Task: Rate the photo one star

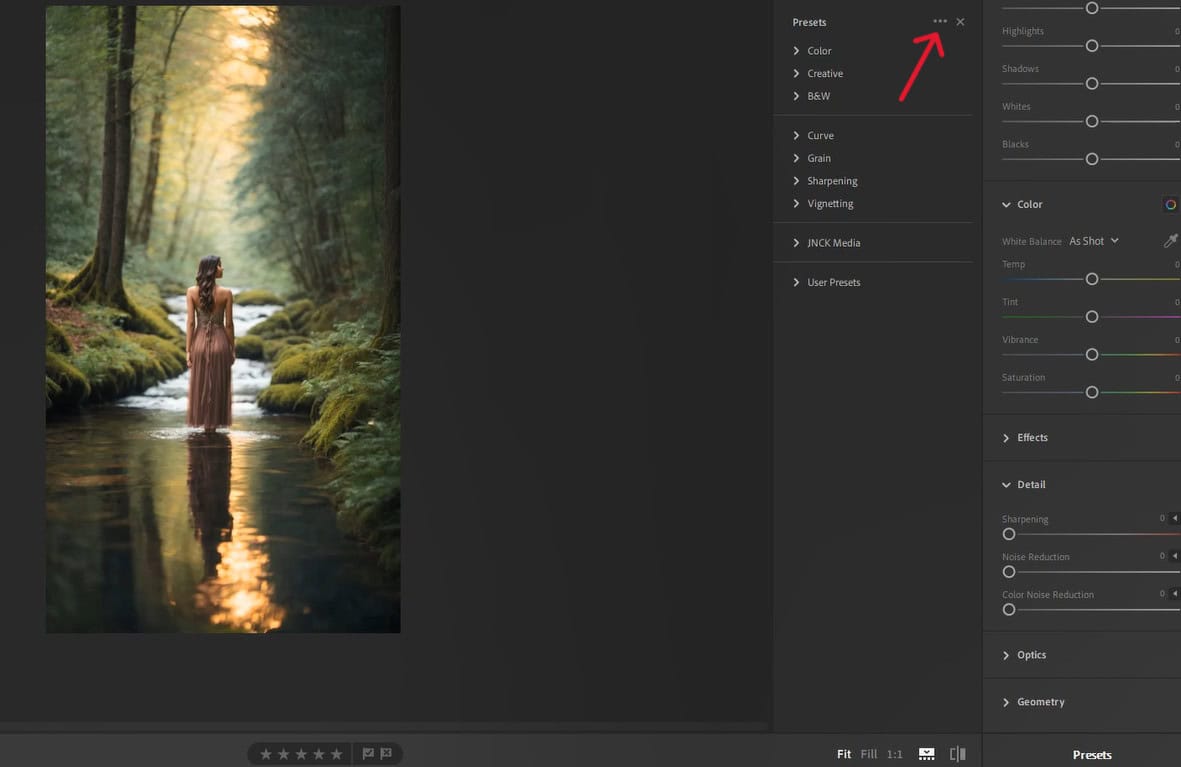Action: tap(266, 753)
